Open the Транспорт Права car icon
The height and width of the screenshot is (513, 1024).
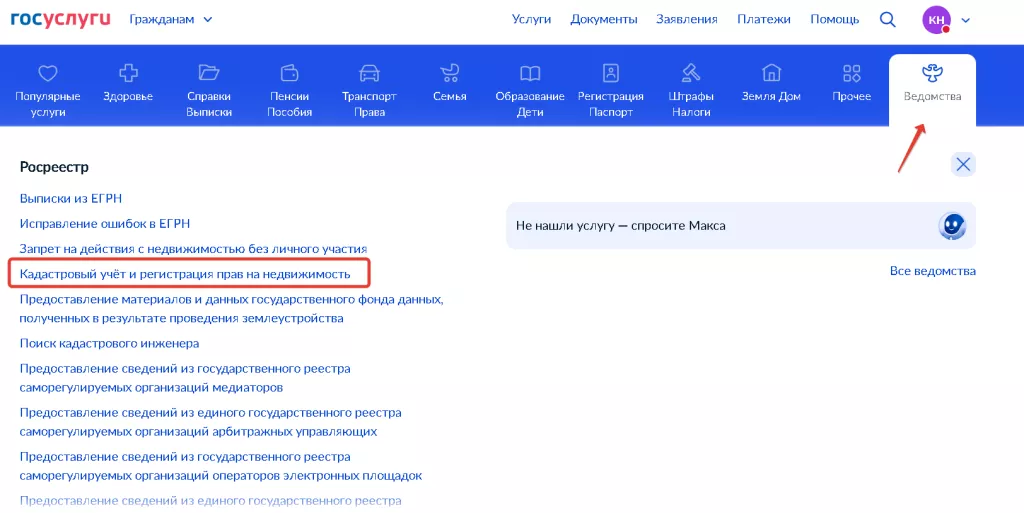click(x=369, y=72)
